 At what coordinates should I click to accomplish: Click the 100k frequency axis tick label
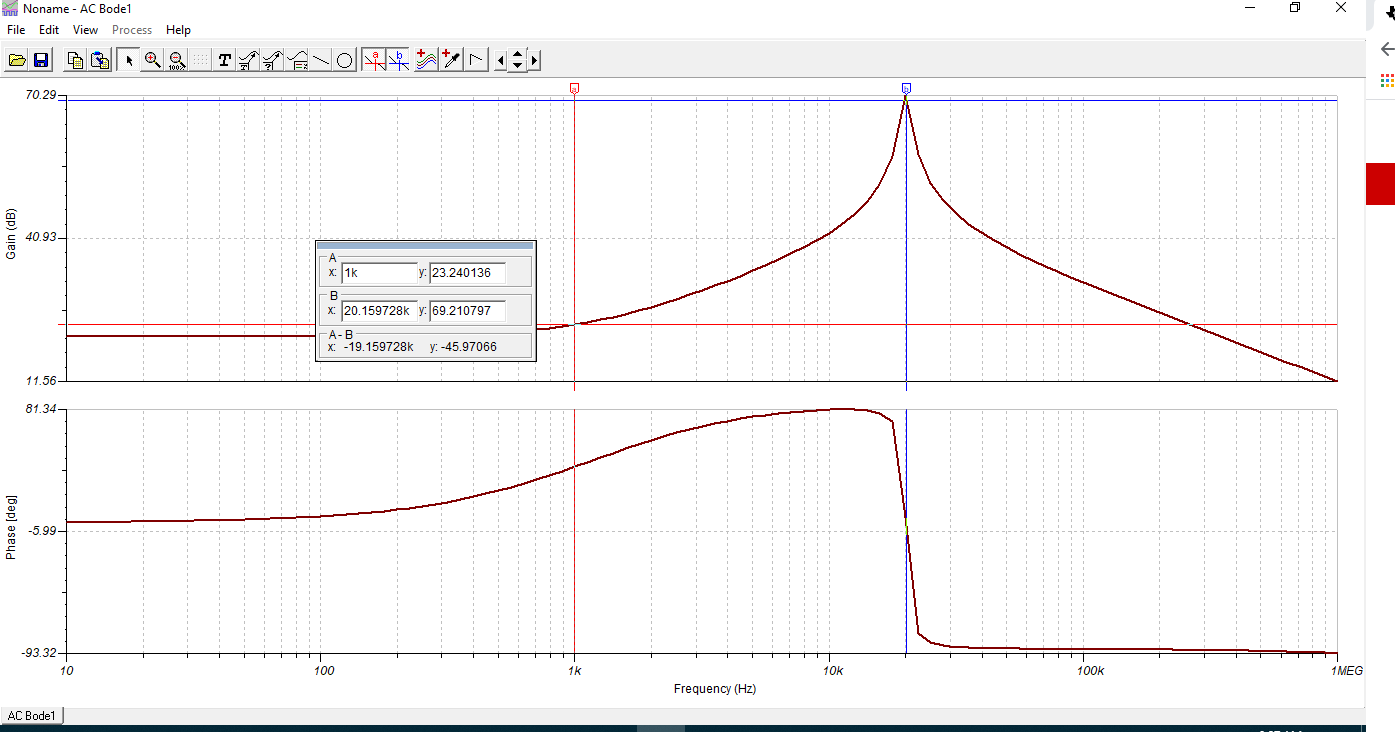(1090, 670)
